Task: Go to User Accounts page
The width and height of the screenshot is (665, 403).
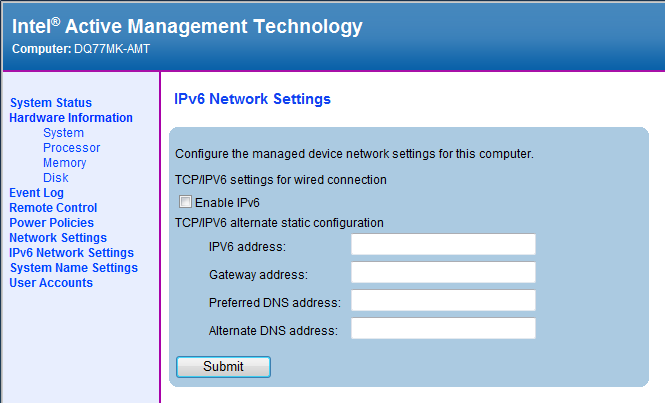Action: click(x=51, y=283)
